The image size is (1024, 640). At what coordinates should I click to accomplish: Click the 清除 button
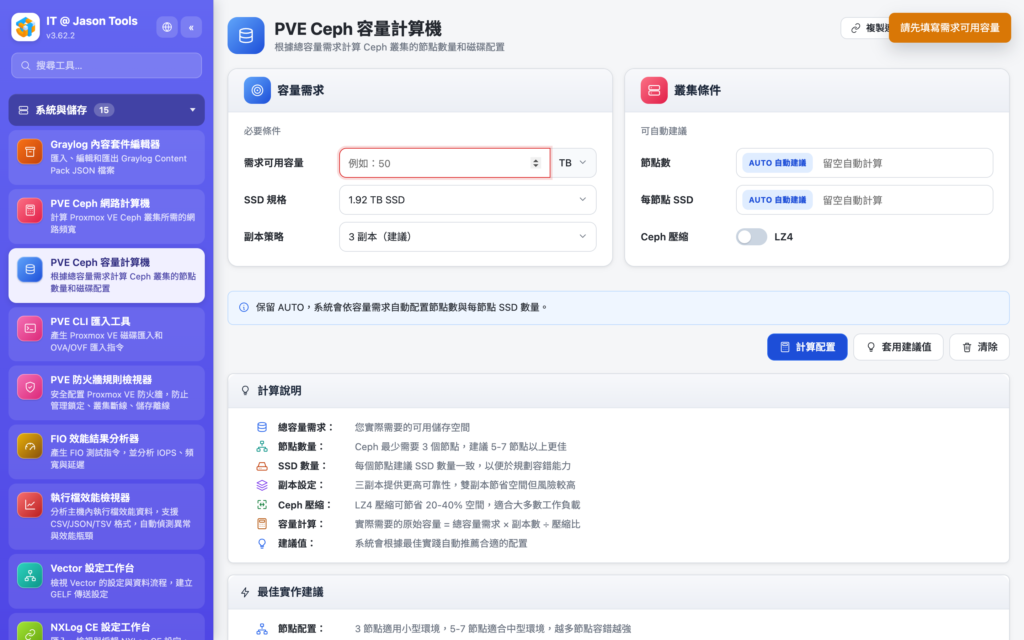pyautogui.click(x=980, y=347)
